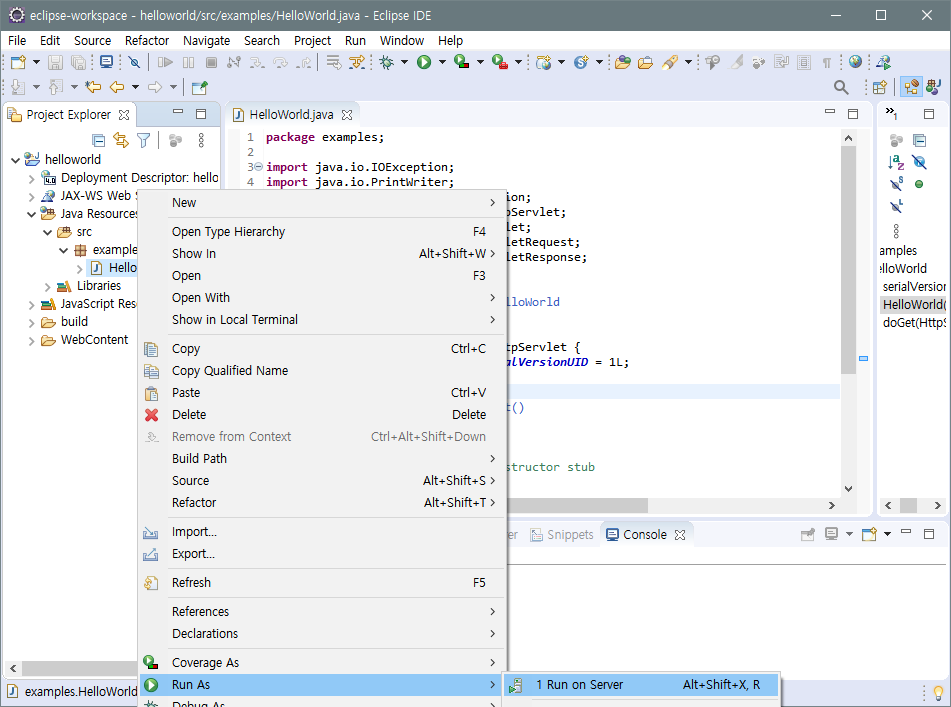Choose 'Build Path' in context menu

point(322,458)
